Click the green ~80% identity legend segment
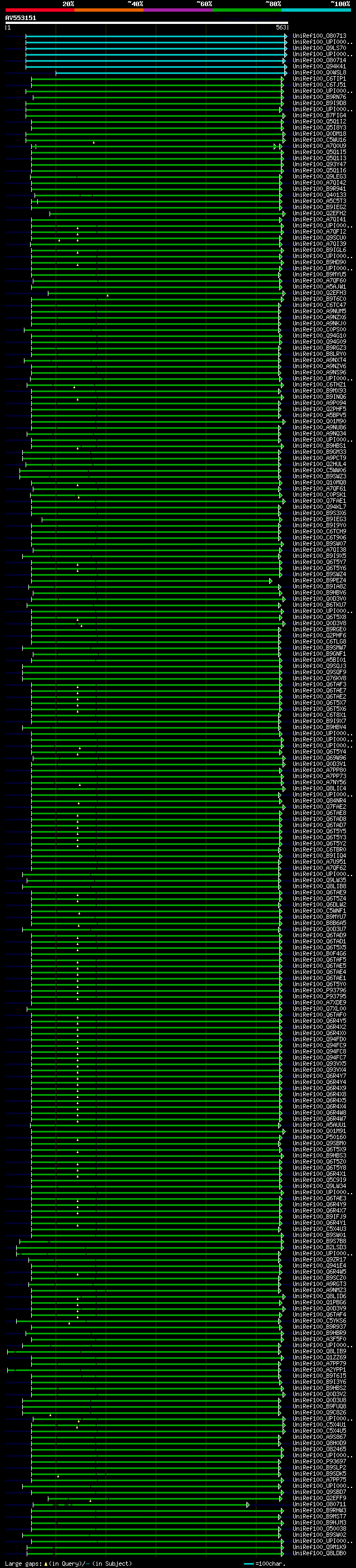This screenshot has width=356, height=1568. 247,10
